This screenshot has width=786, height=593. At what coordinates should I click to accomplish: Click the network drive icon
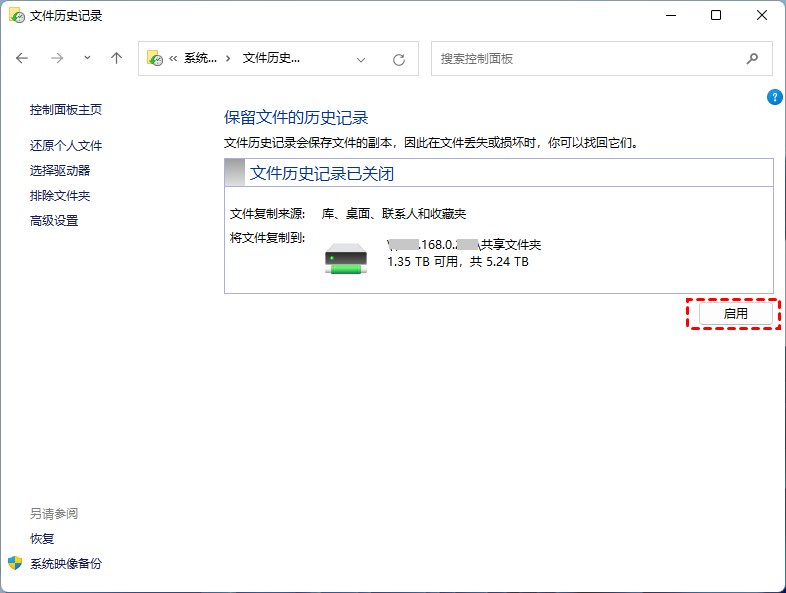click(x=346, y=259)
